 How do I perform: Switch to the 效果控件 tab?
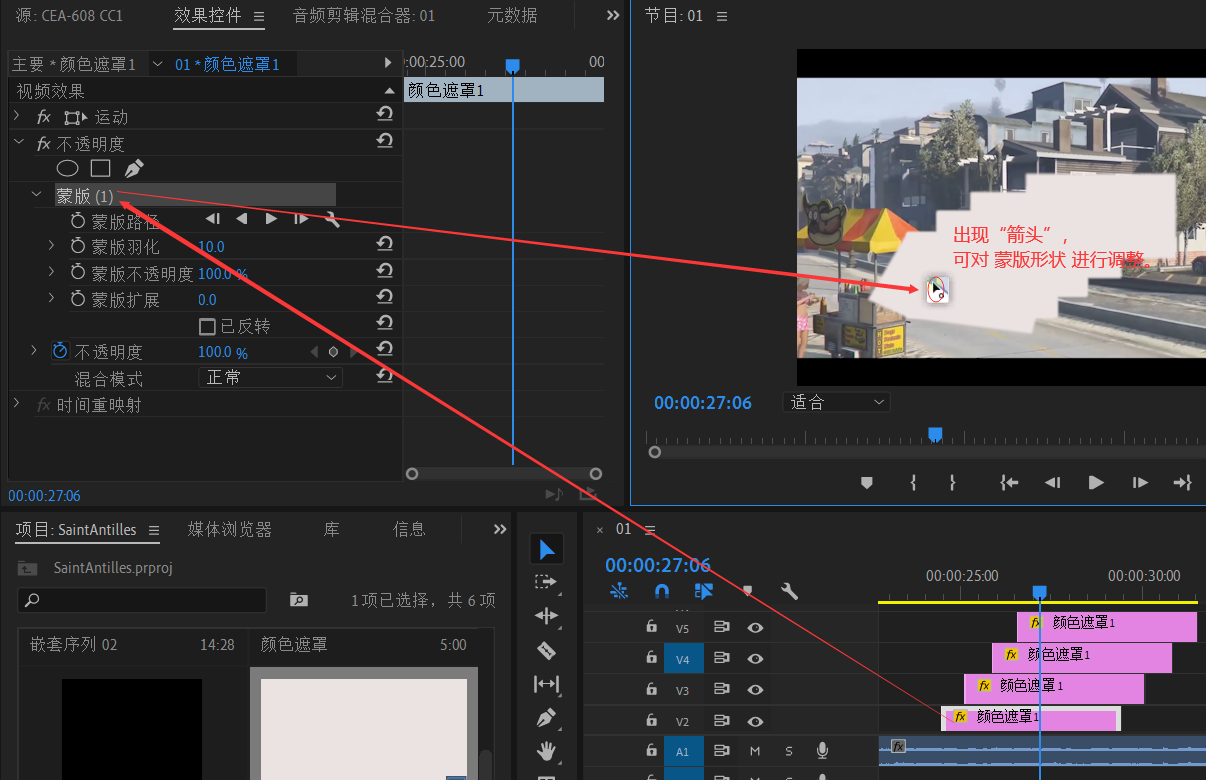[207, 15]
